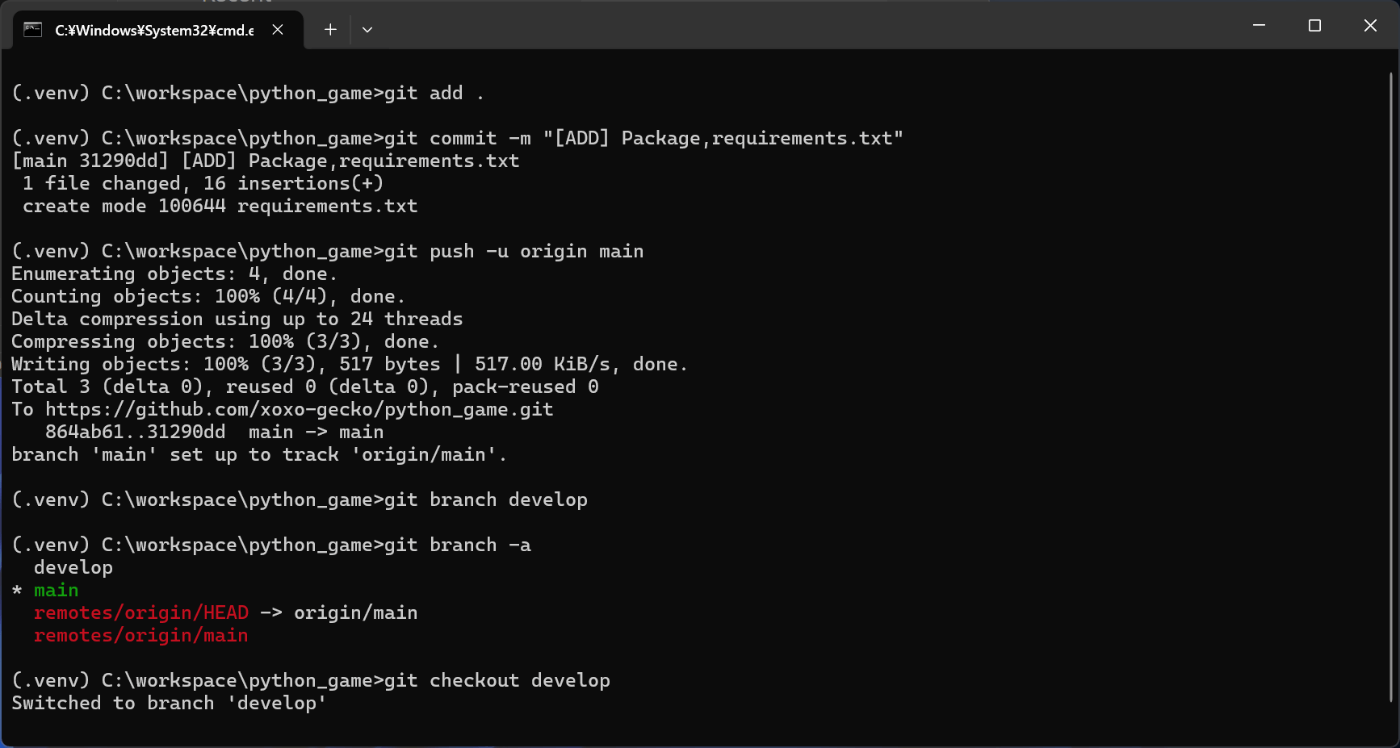Click the "Switched to branch 'develop'" output line

click(x=169, y=703)
